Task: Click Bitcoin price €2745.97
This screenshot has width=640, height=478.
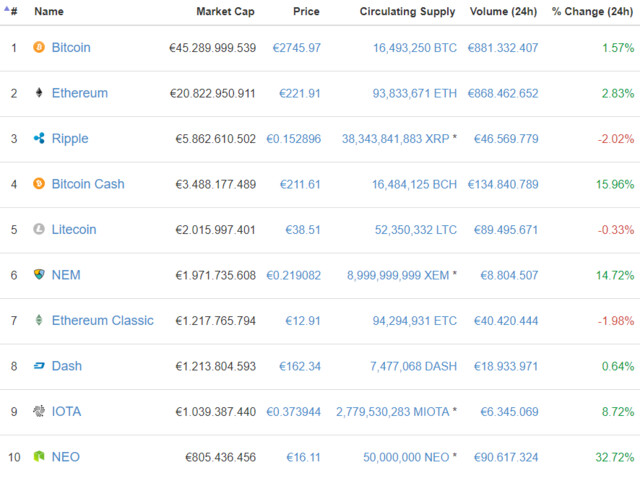Action: click(297, 48)
